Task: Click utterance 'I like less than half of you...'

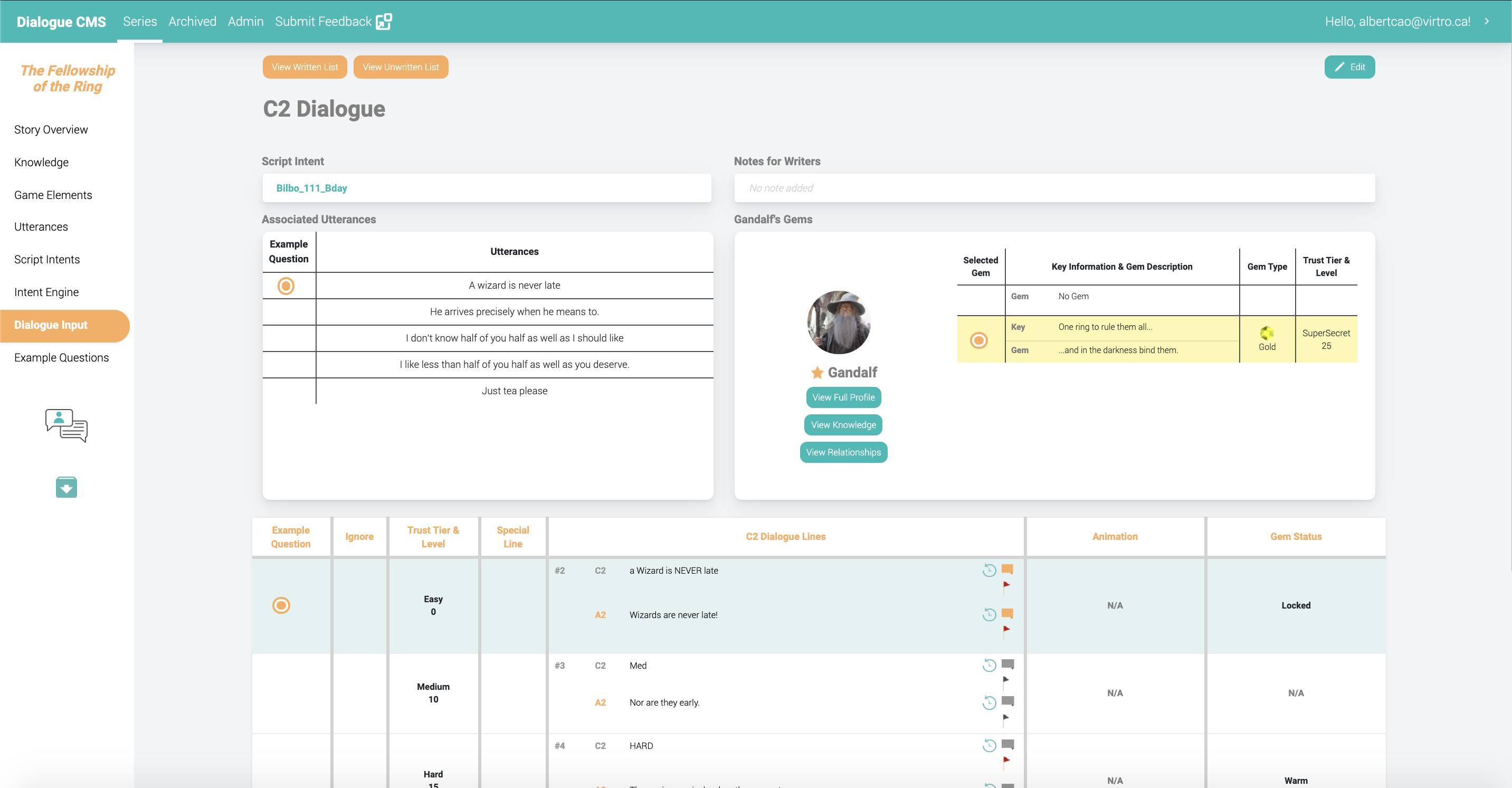Action: [x=514, y=365]
